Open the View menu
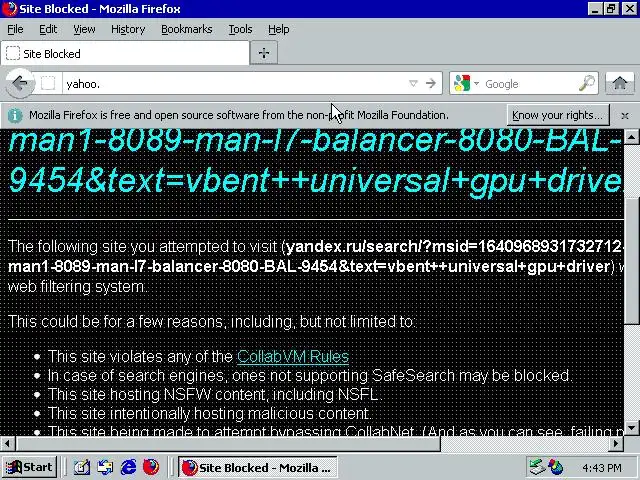640x480 pixels. [84, 29]
